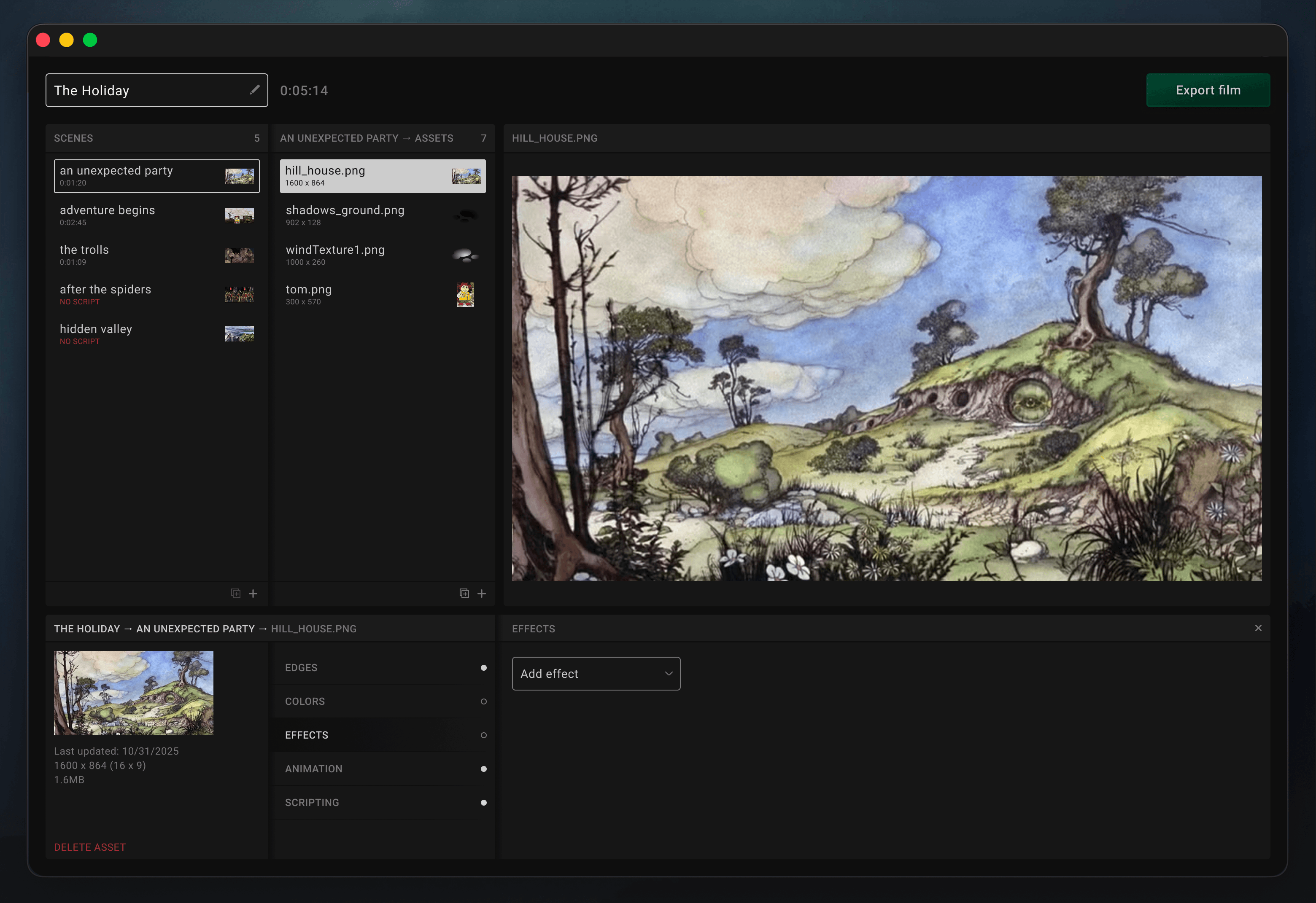Duplicate the selected asset using the copy icon
This screenshot has width=1316, height=903.
464,593
